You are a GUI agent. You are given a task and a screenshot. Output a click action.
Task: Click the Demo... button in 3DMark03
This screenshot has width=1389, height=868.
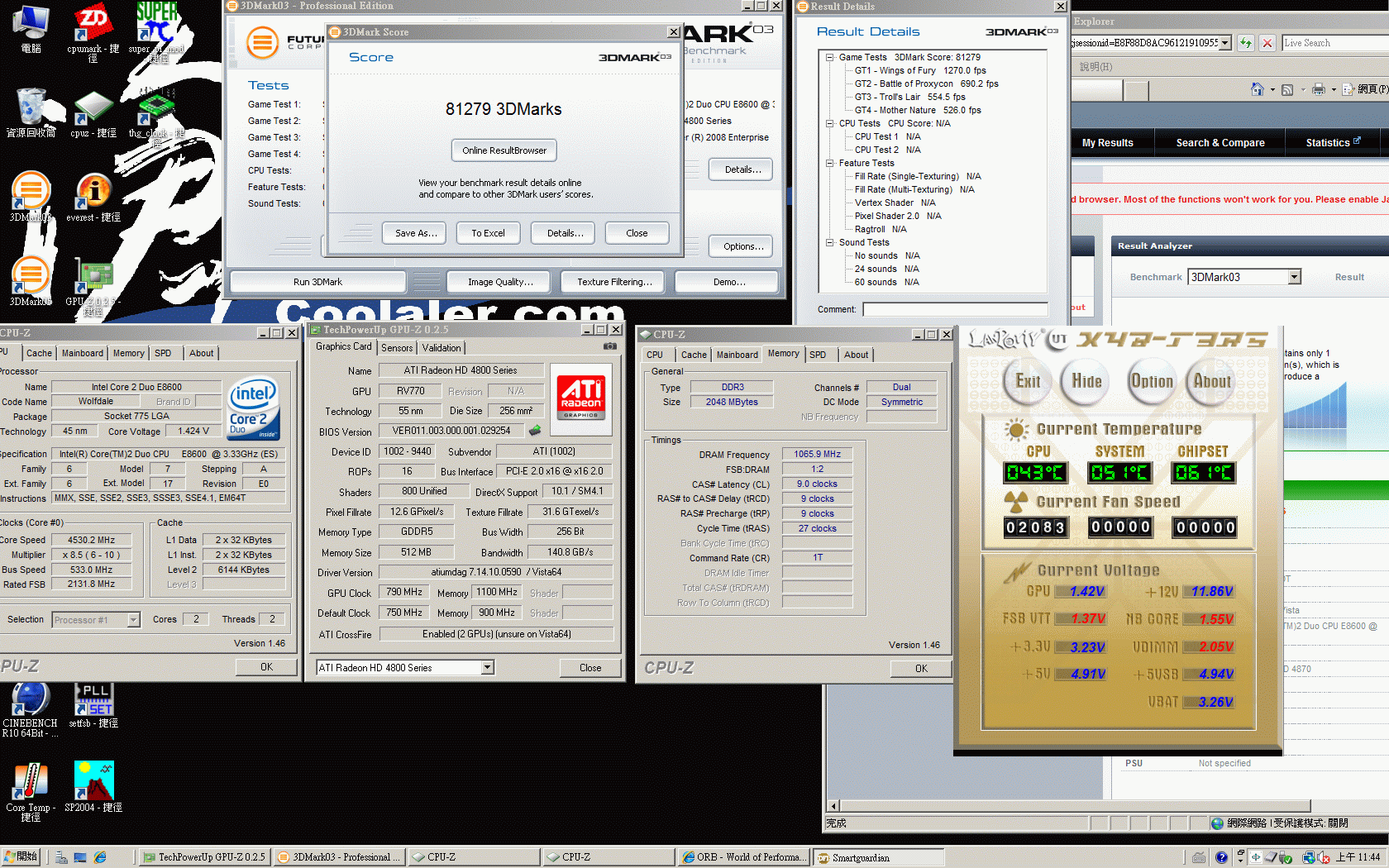(x=728, y=282)
